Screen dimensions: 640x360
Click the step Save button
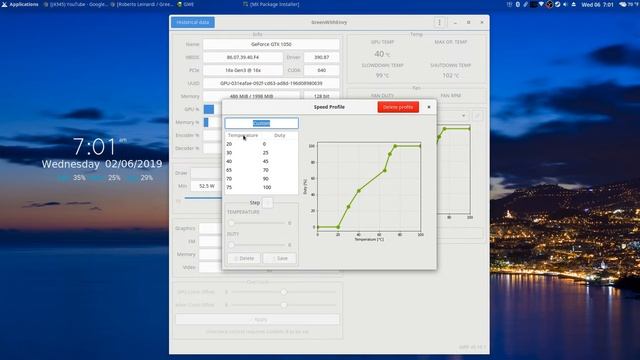pos(280,258)
